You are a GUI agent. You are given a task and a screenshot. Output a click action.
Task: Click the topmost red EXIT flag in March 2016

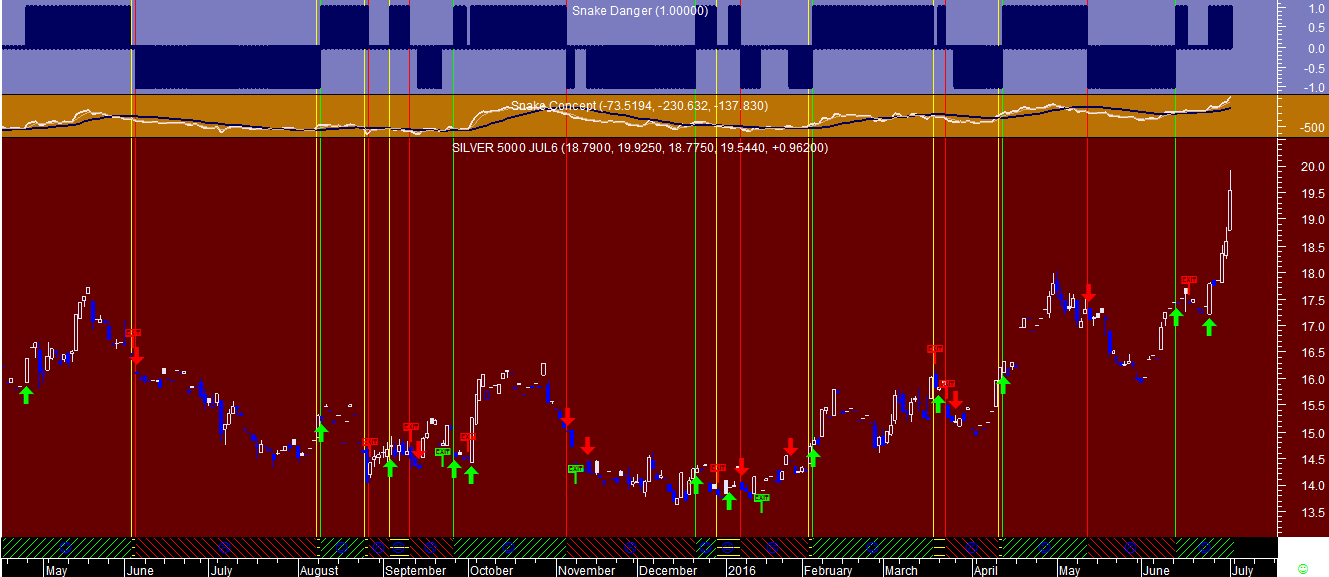coord(935,349)
